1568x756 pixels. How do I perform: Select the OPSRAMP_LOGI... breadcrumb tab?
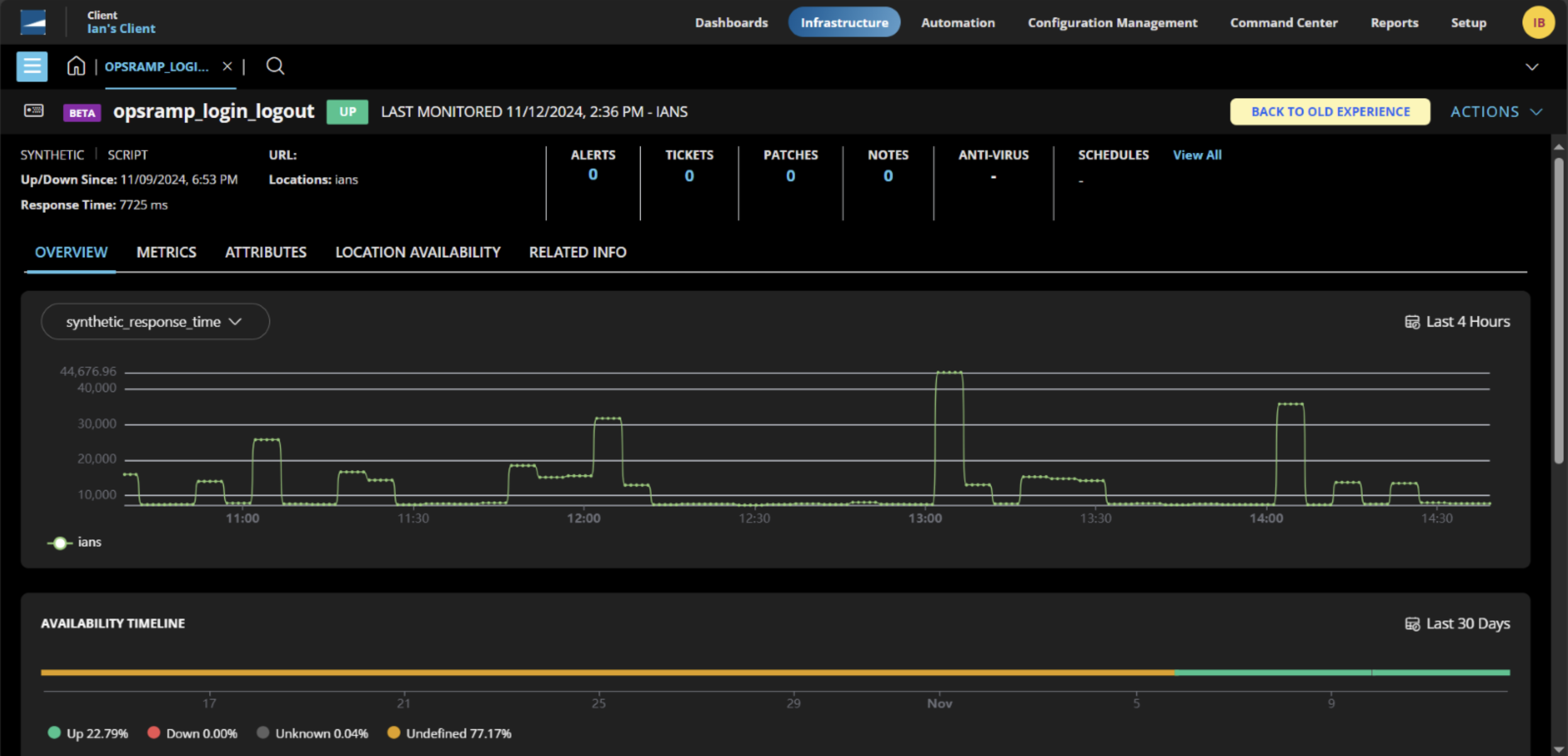[x=156, y=66]
